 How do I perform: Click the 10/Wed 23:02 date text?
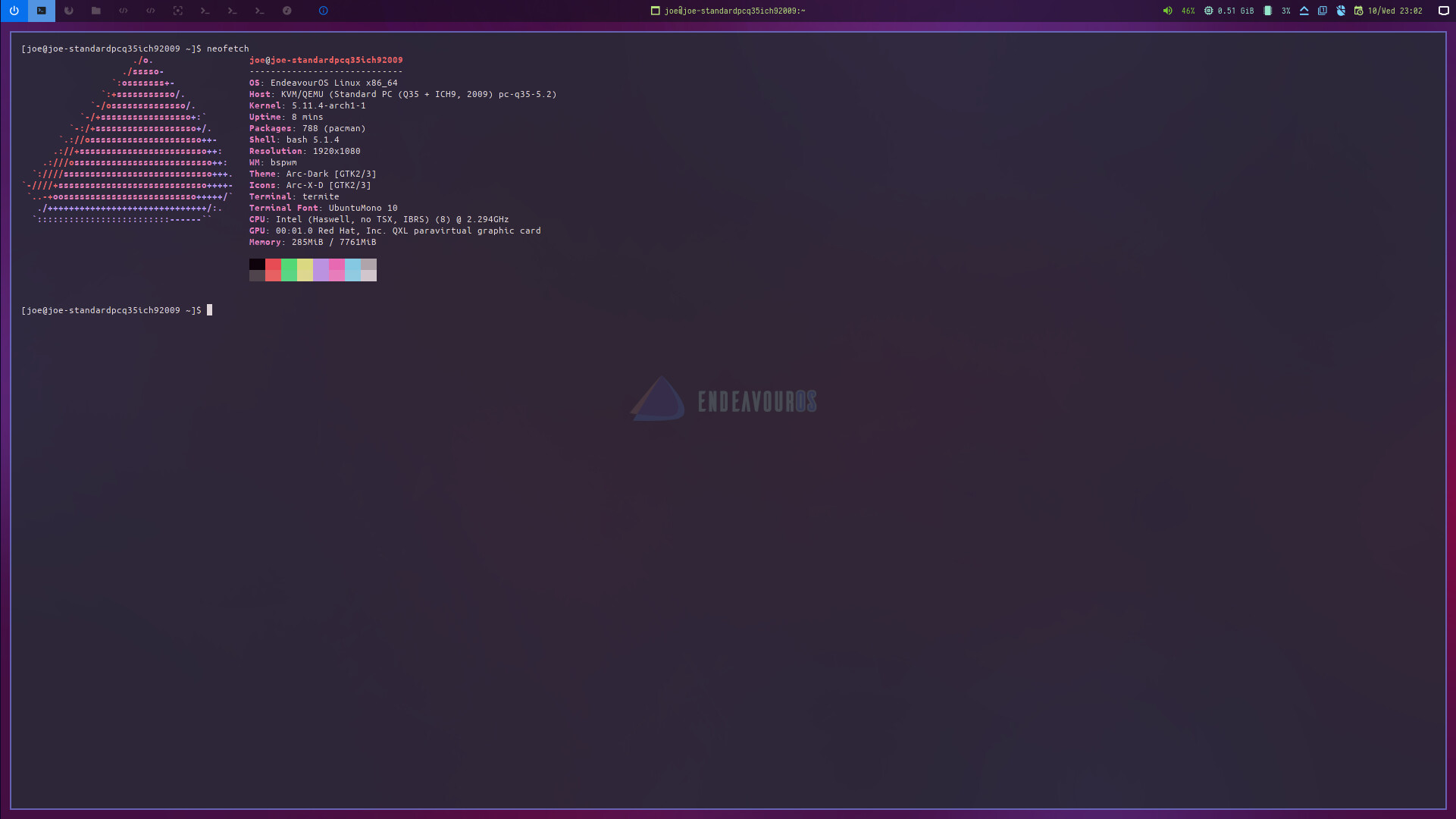point(1395,11)
